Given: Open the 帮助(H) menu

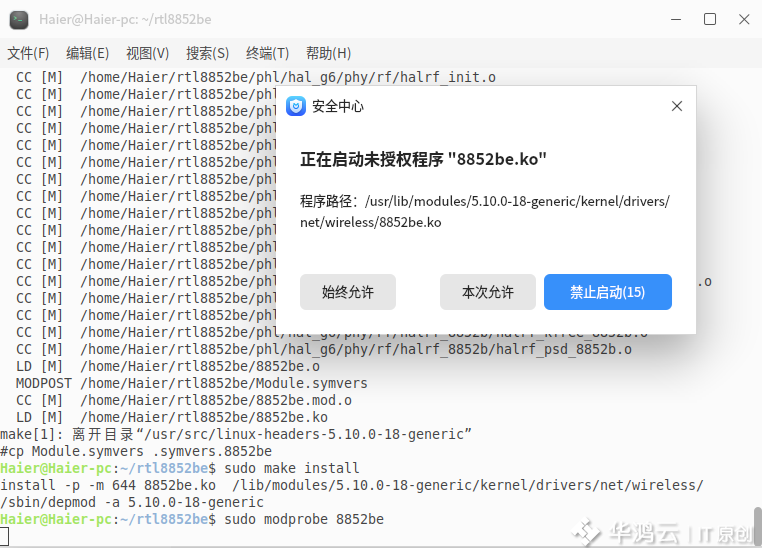Looking at the screenshot, I should (328, 53).
